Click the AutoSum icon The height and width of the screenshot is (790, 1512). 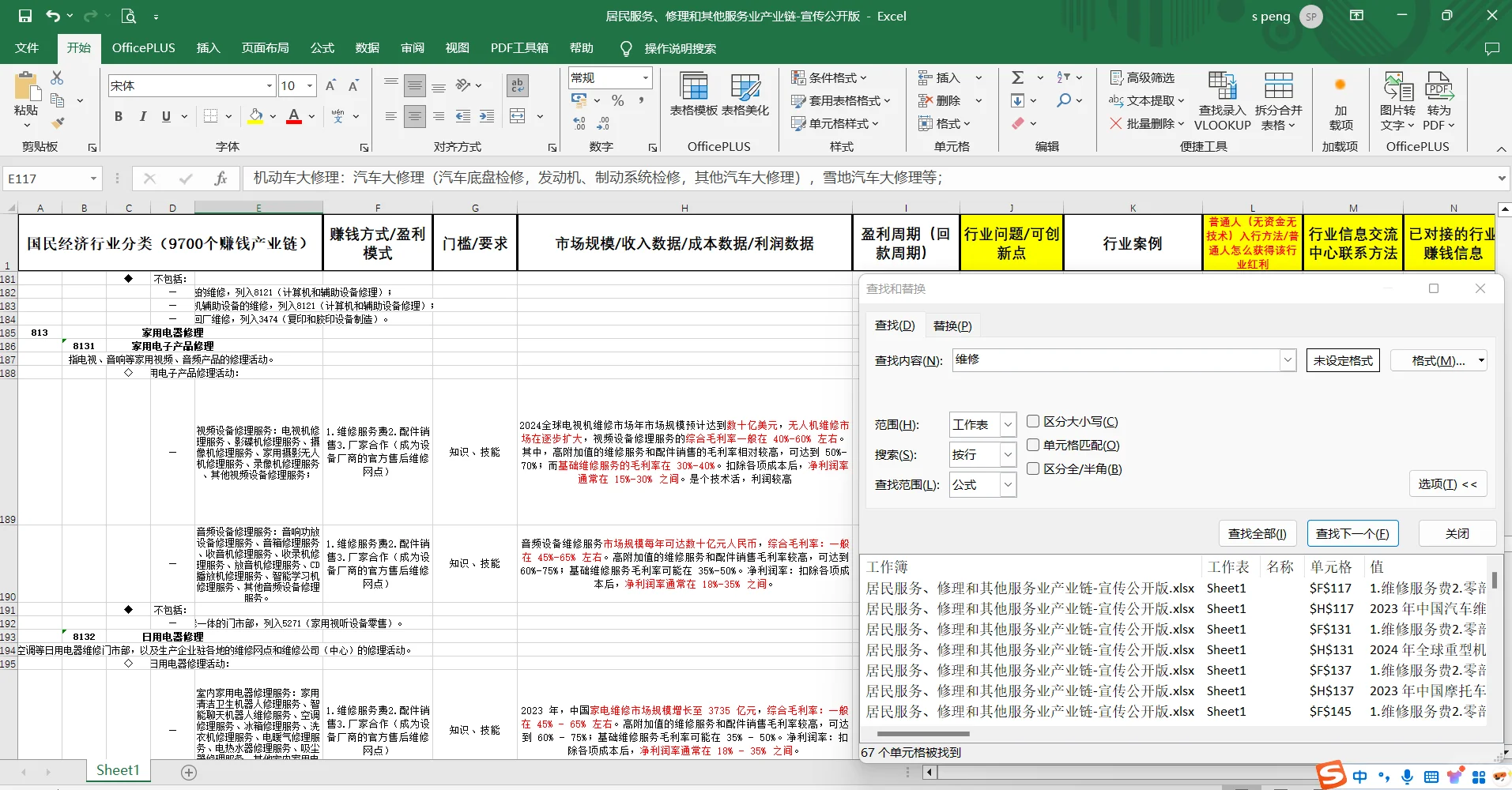[x=1020, y=77]
